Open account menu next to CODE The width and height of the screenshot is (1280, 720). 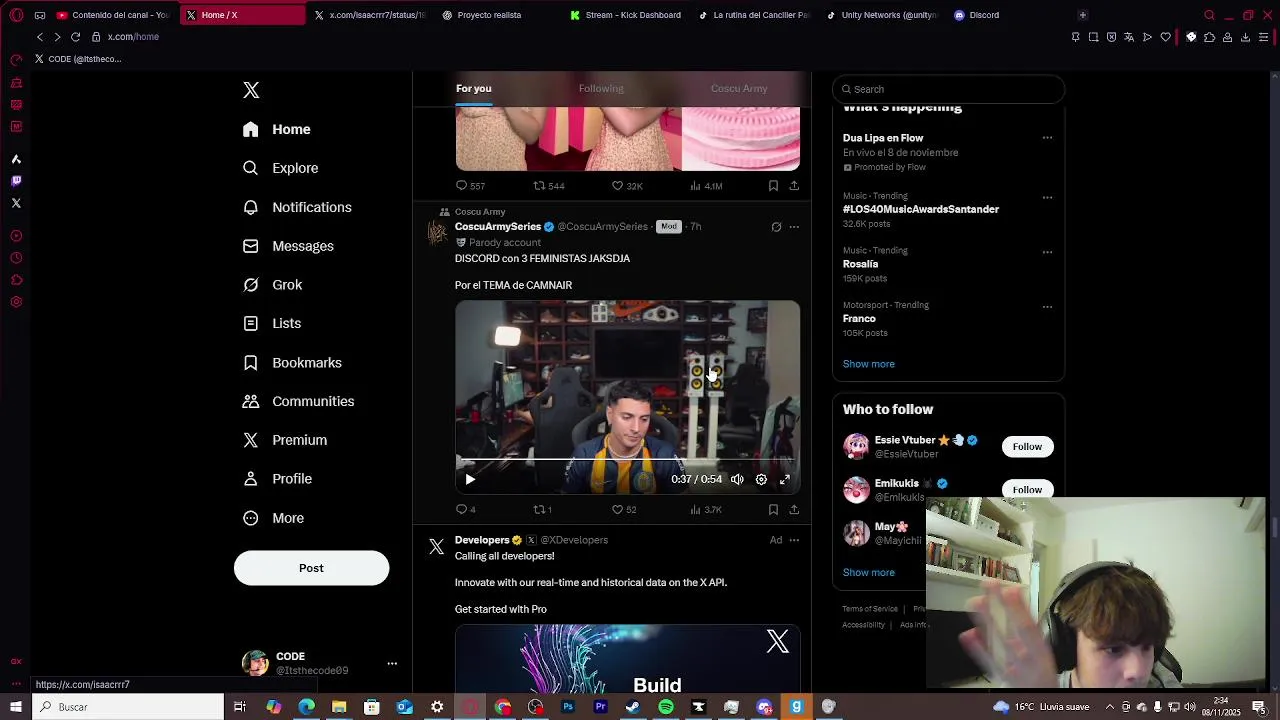click(392, 663)
